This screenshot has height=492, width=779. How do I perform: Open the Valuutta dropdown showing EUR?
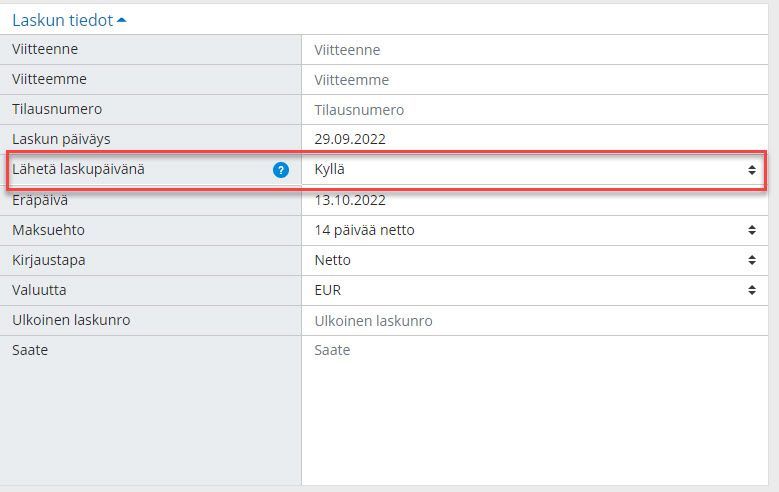tap(534, 290)
